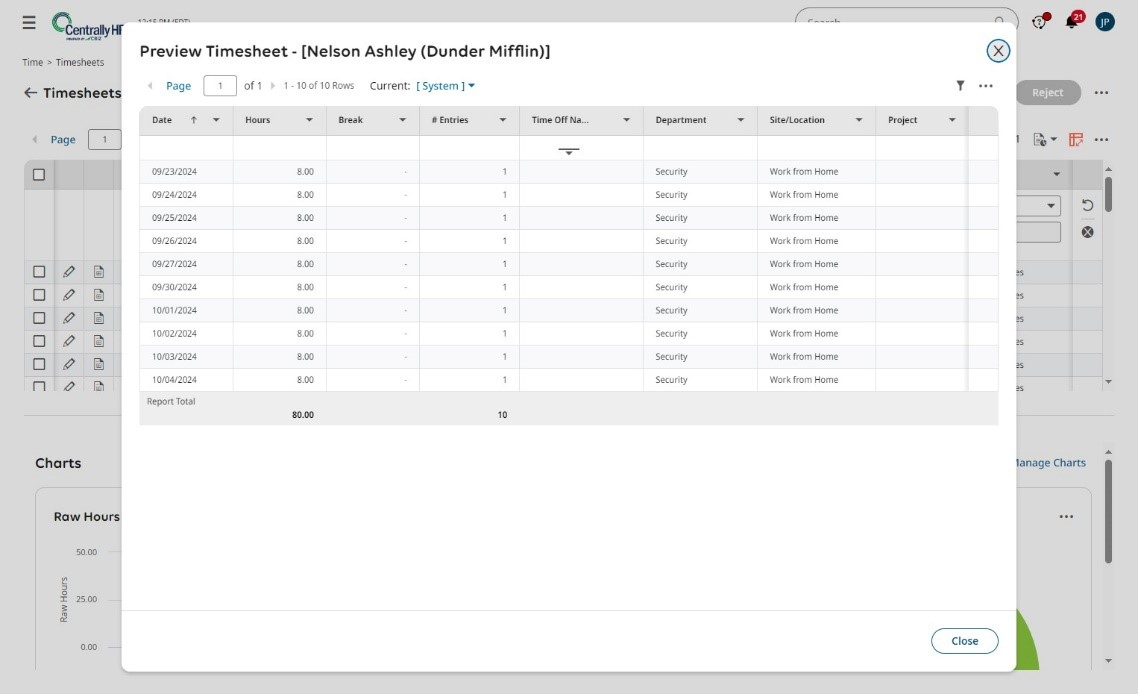Open # Entries column dropdown menu
The height and width of the screenshot is (694, 1138).
pos(502,120)
